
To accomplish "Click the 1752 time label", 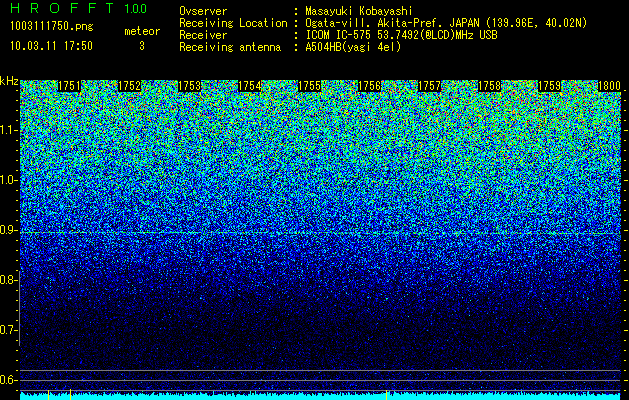I will click(x=130, y=86).
